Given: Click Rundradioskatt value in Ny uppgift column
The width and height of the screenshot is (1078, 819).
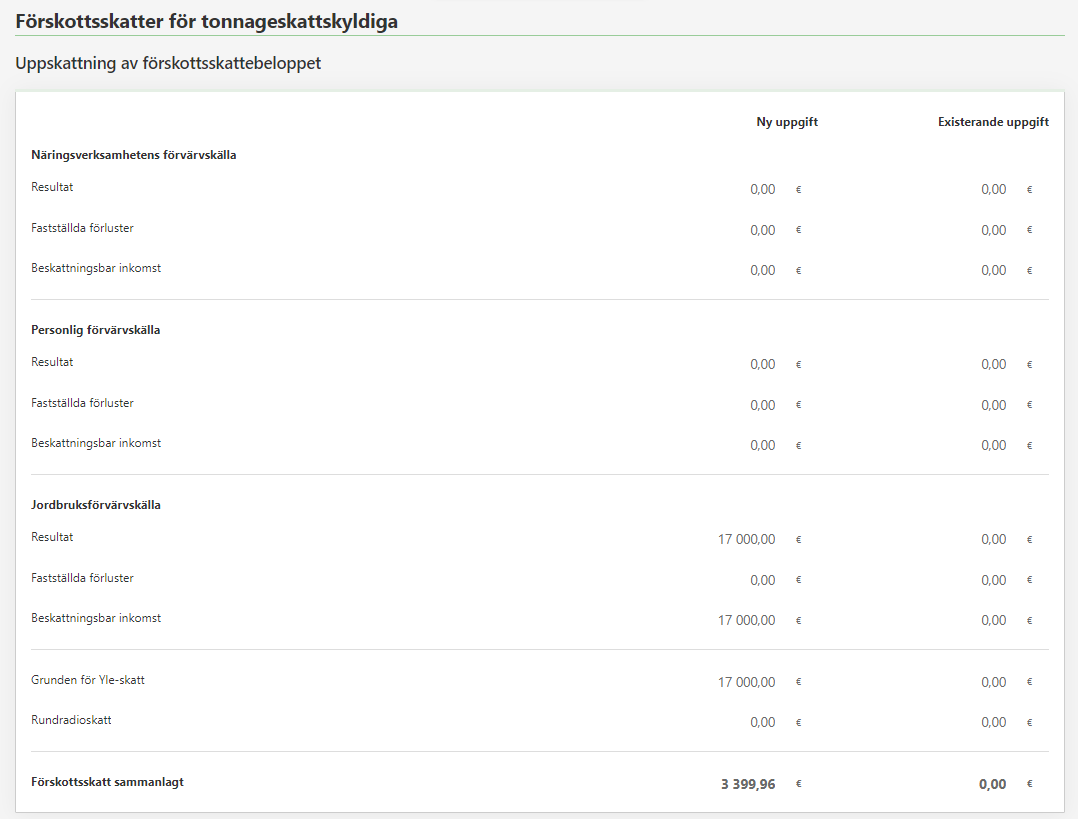Looking at the screenshot, I should tap(762, 722).
